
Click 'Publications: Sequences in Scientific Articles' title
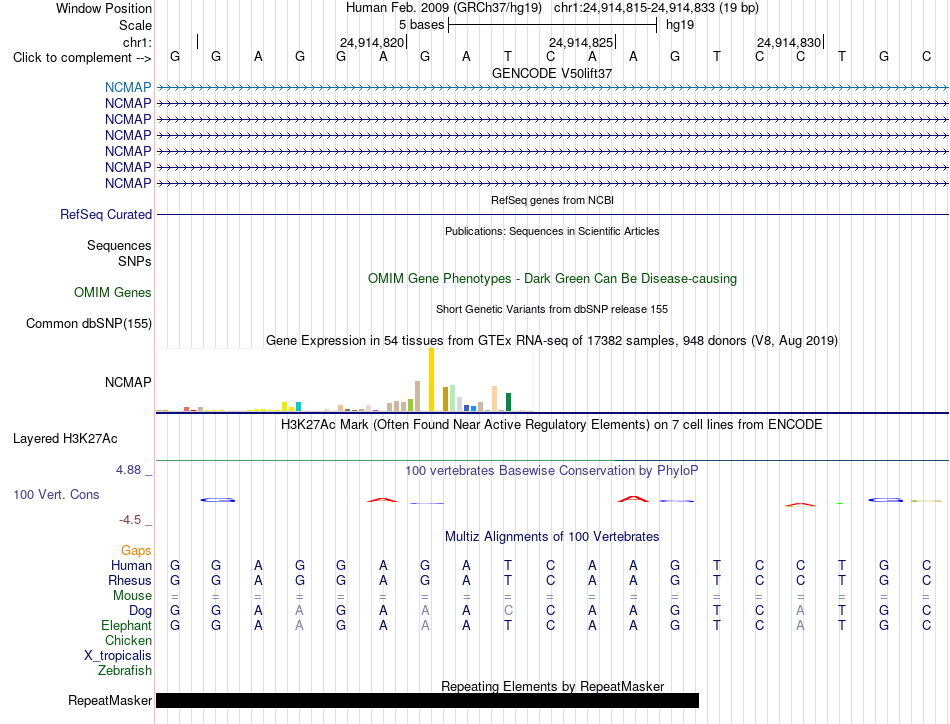click(x=552, y=231)
